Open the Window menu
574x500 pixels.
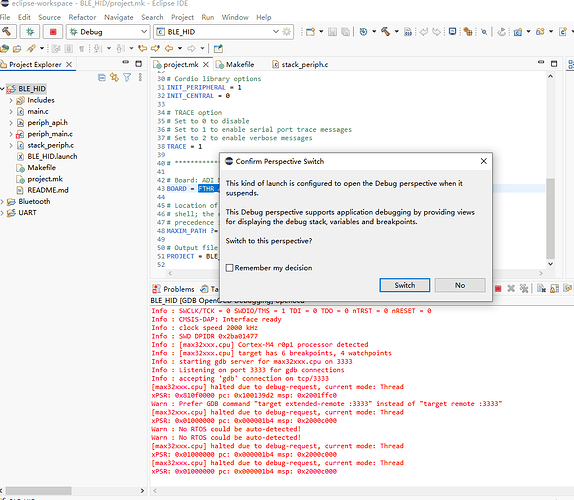click(x=235, y=17)
